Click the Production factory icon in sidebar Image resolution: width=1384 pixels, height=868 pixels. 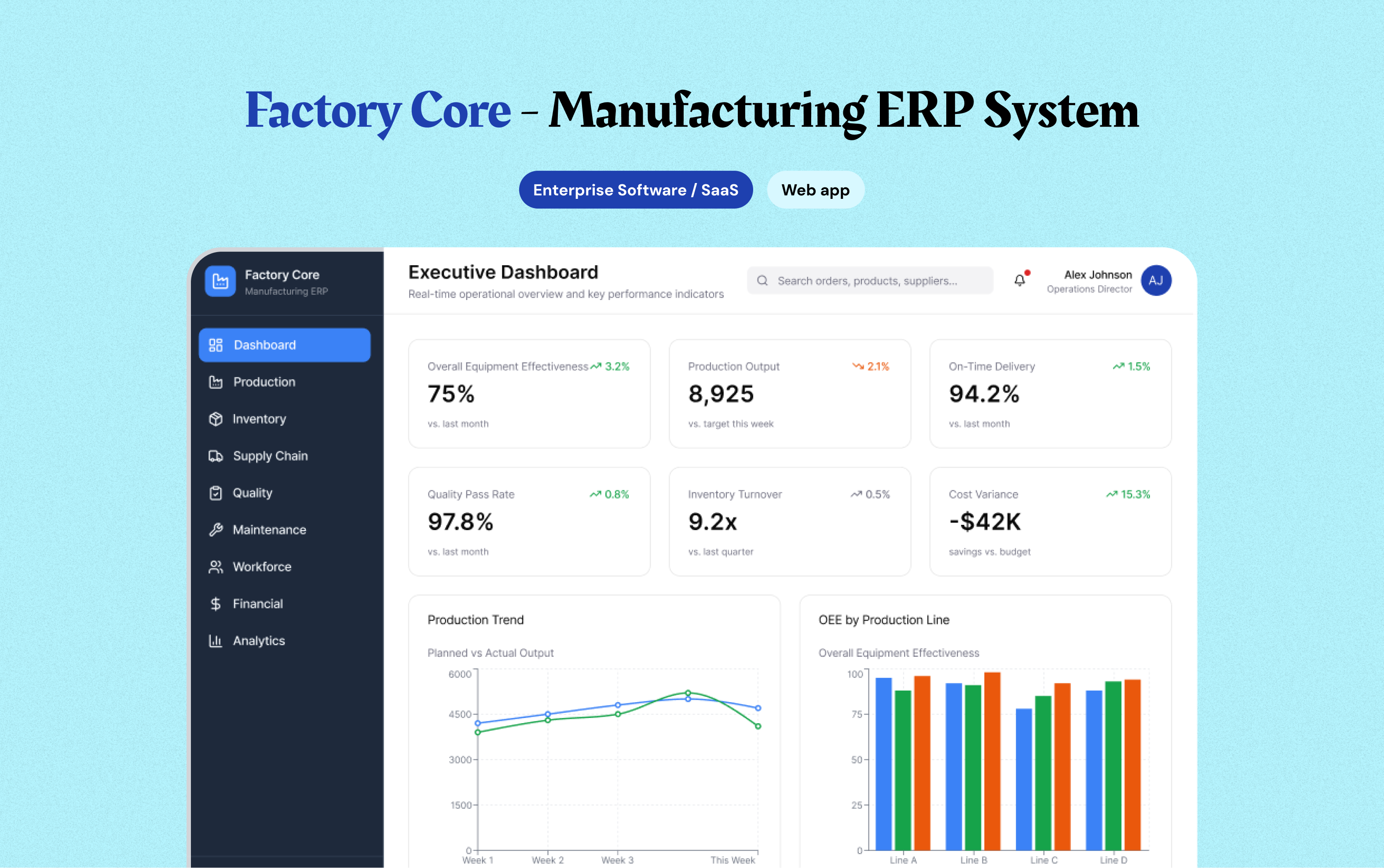point(216,382)
